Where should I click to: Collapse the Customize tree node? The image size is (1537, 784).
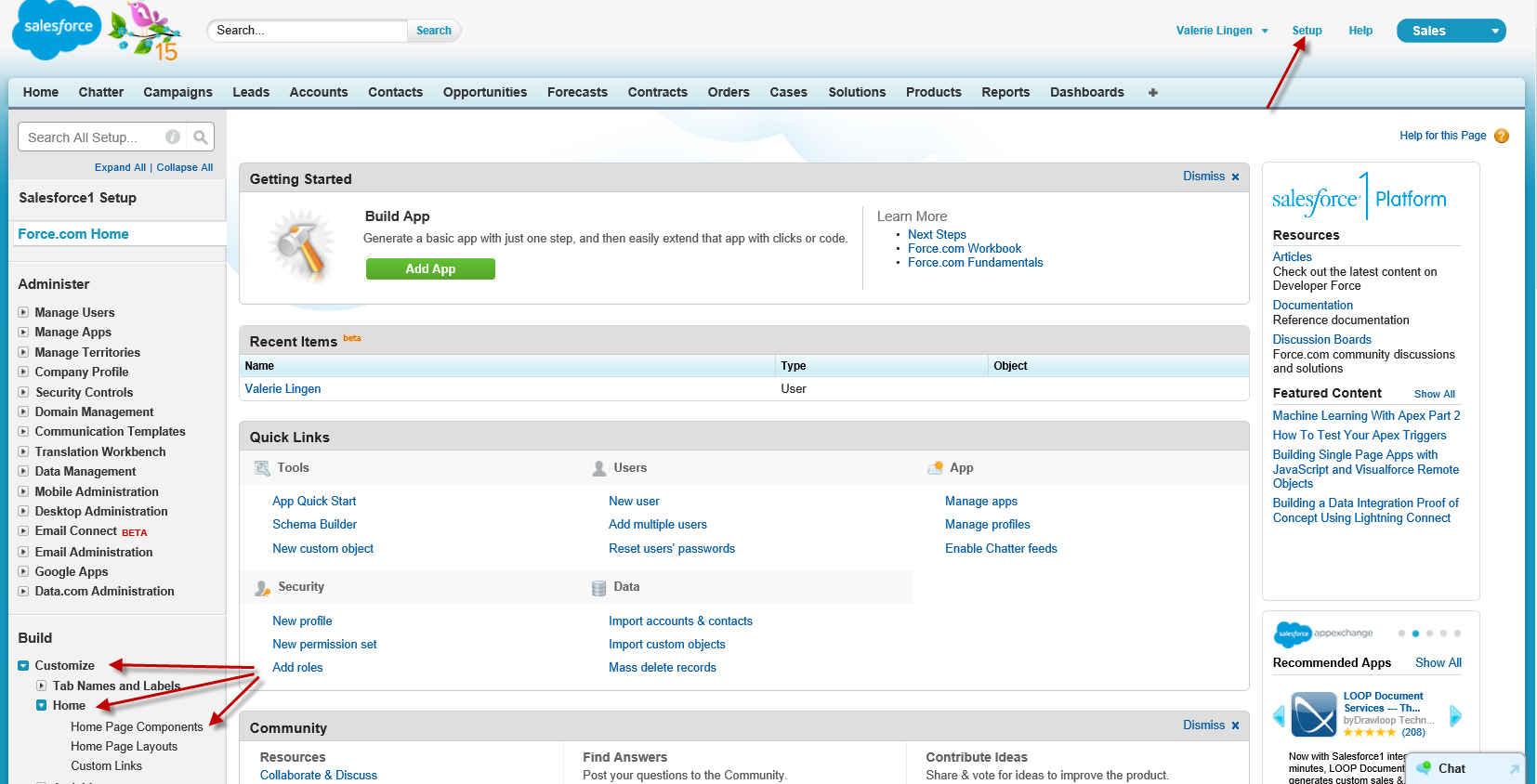point(23,665)
